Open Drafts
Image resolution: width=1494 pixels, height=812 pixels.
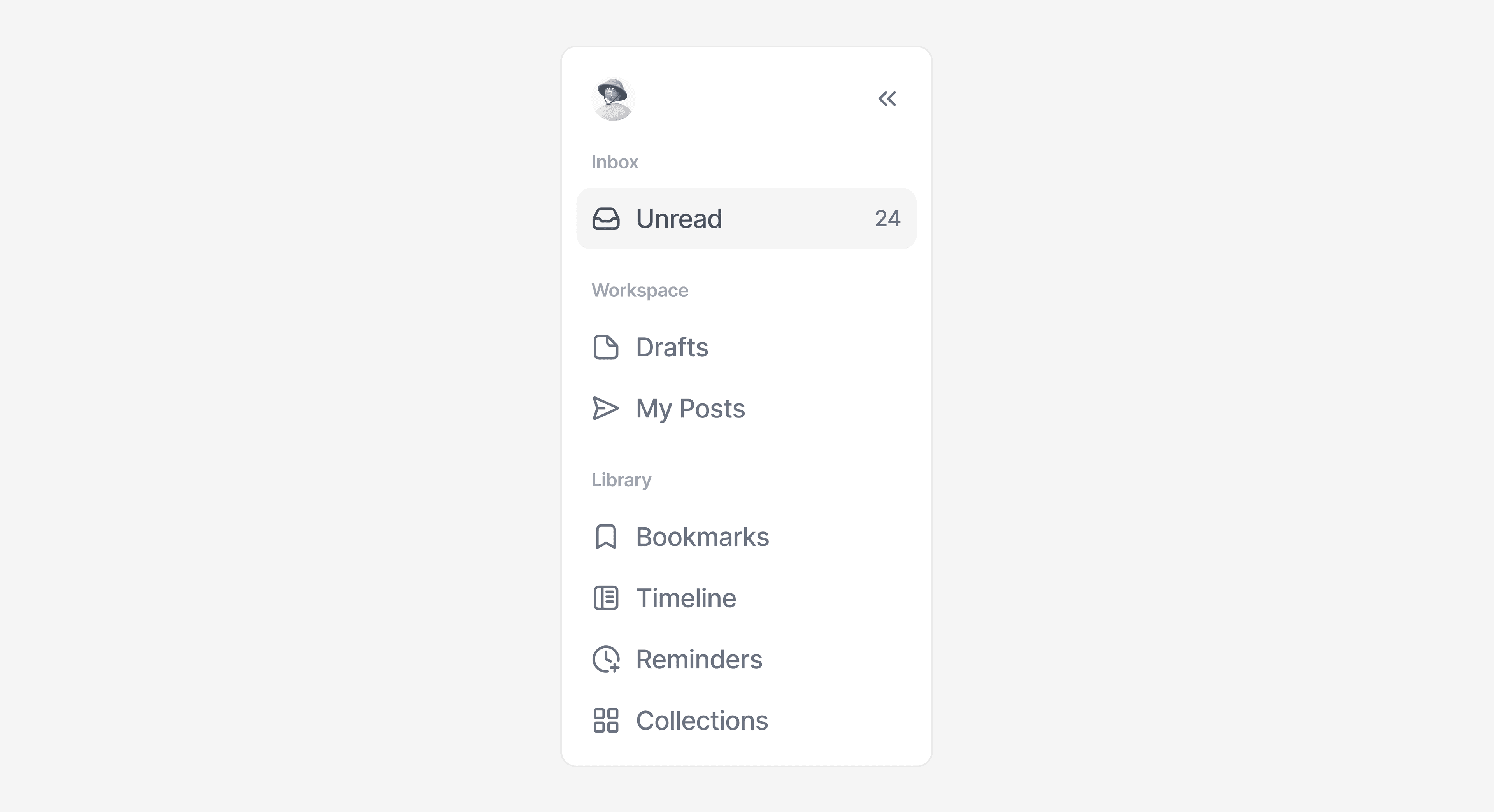(672, 347)
